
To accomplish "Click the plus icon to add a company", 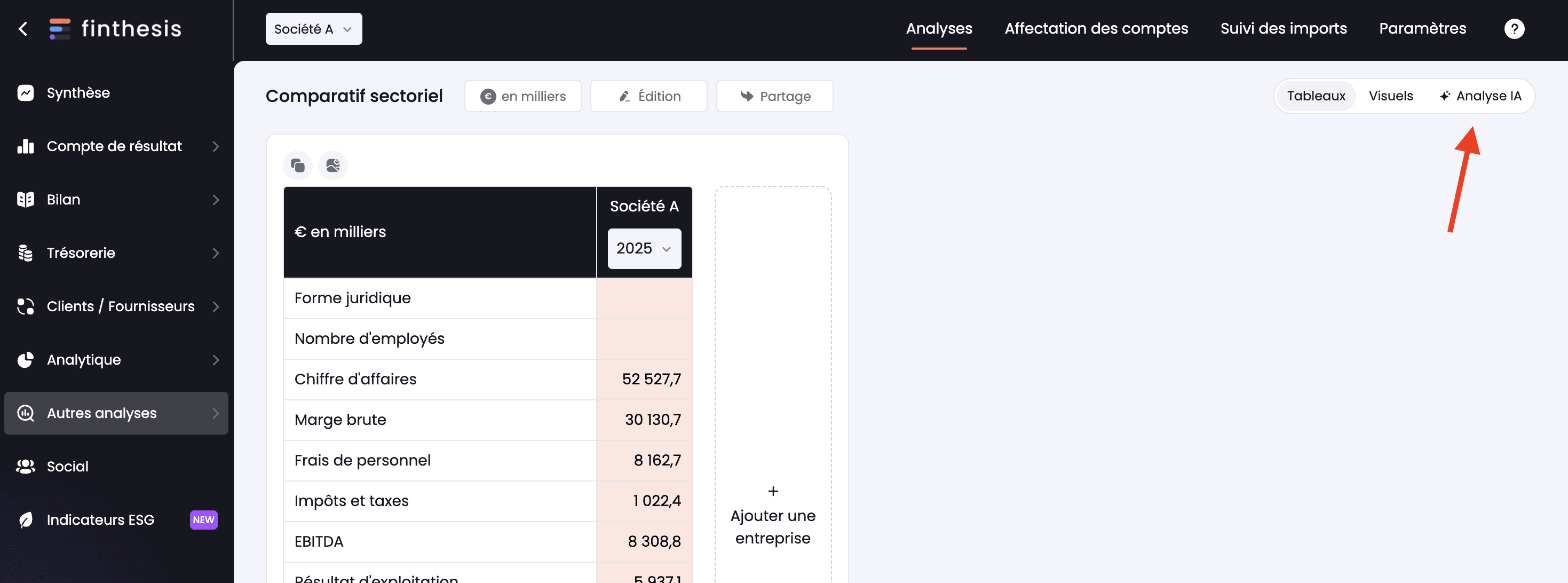I will pos(773,491).
